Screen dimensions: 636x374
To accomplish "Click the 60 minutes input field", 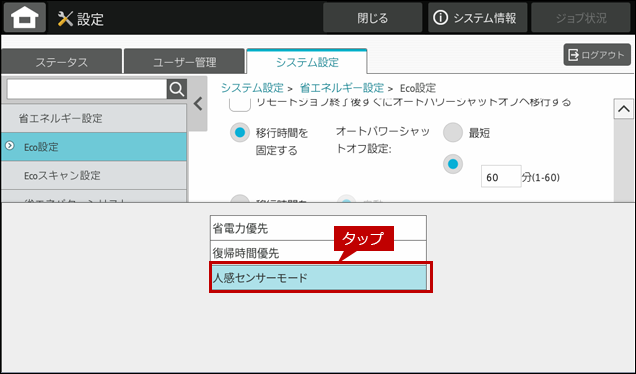I will coord(501,176).
